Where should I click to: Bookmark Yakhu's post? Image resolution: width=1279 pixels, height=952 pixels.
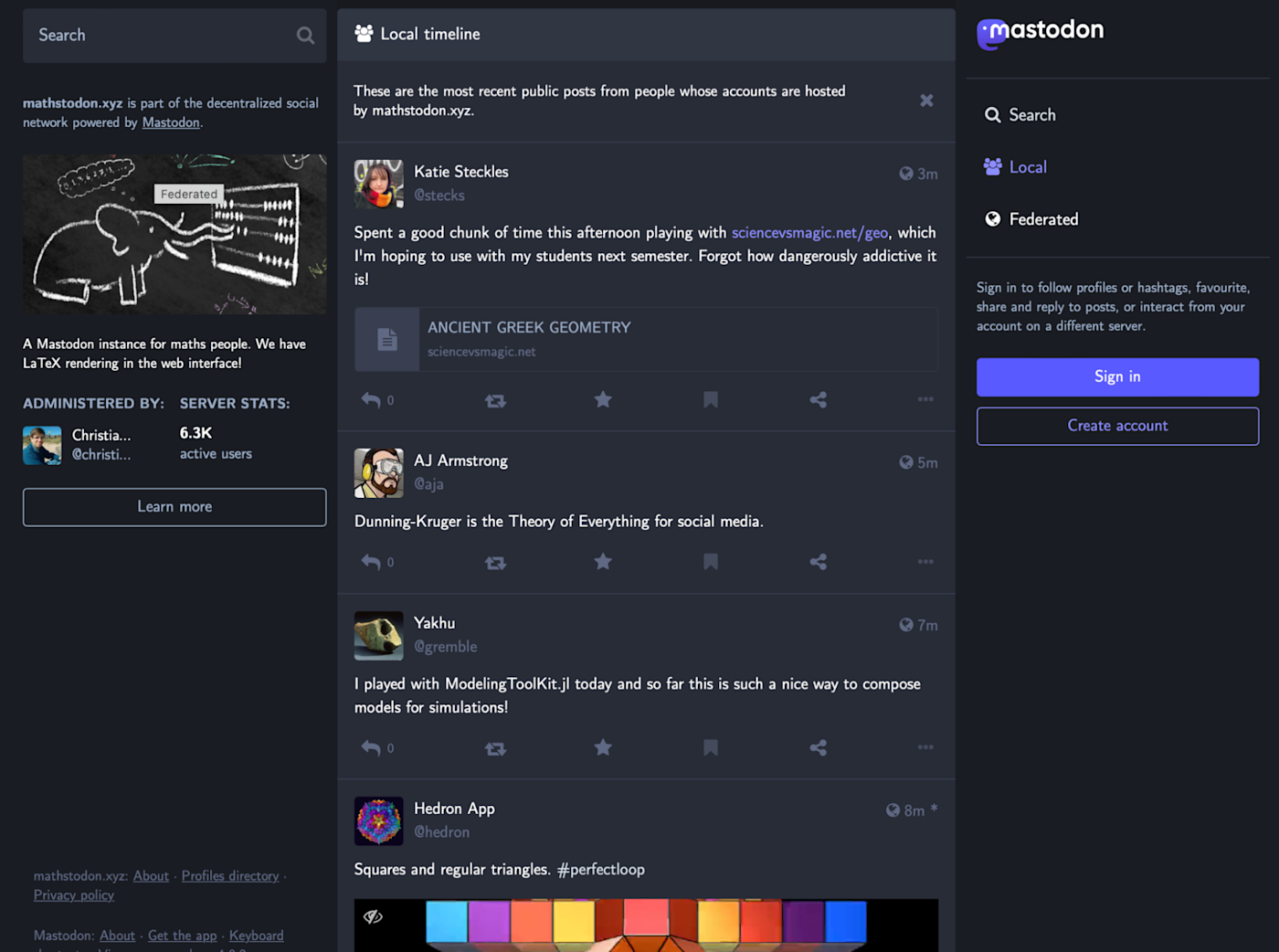(711, 747)
